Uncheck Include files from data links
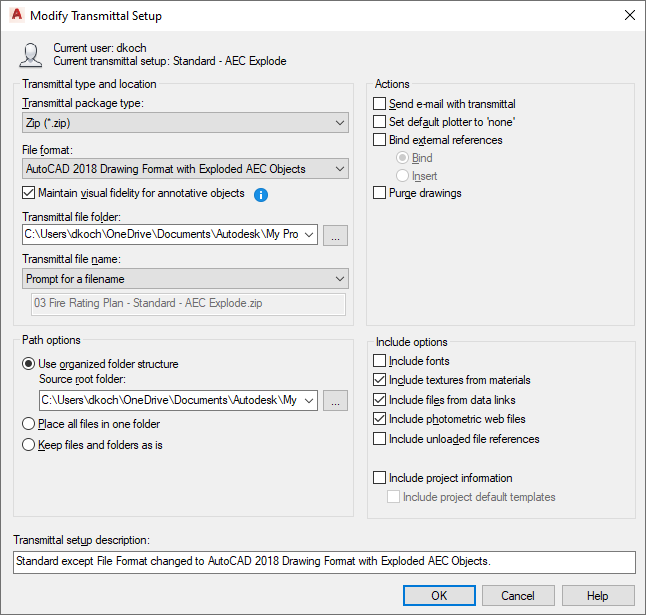Viewport: 646px width, 615px height. pos(379,400)
